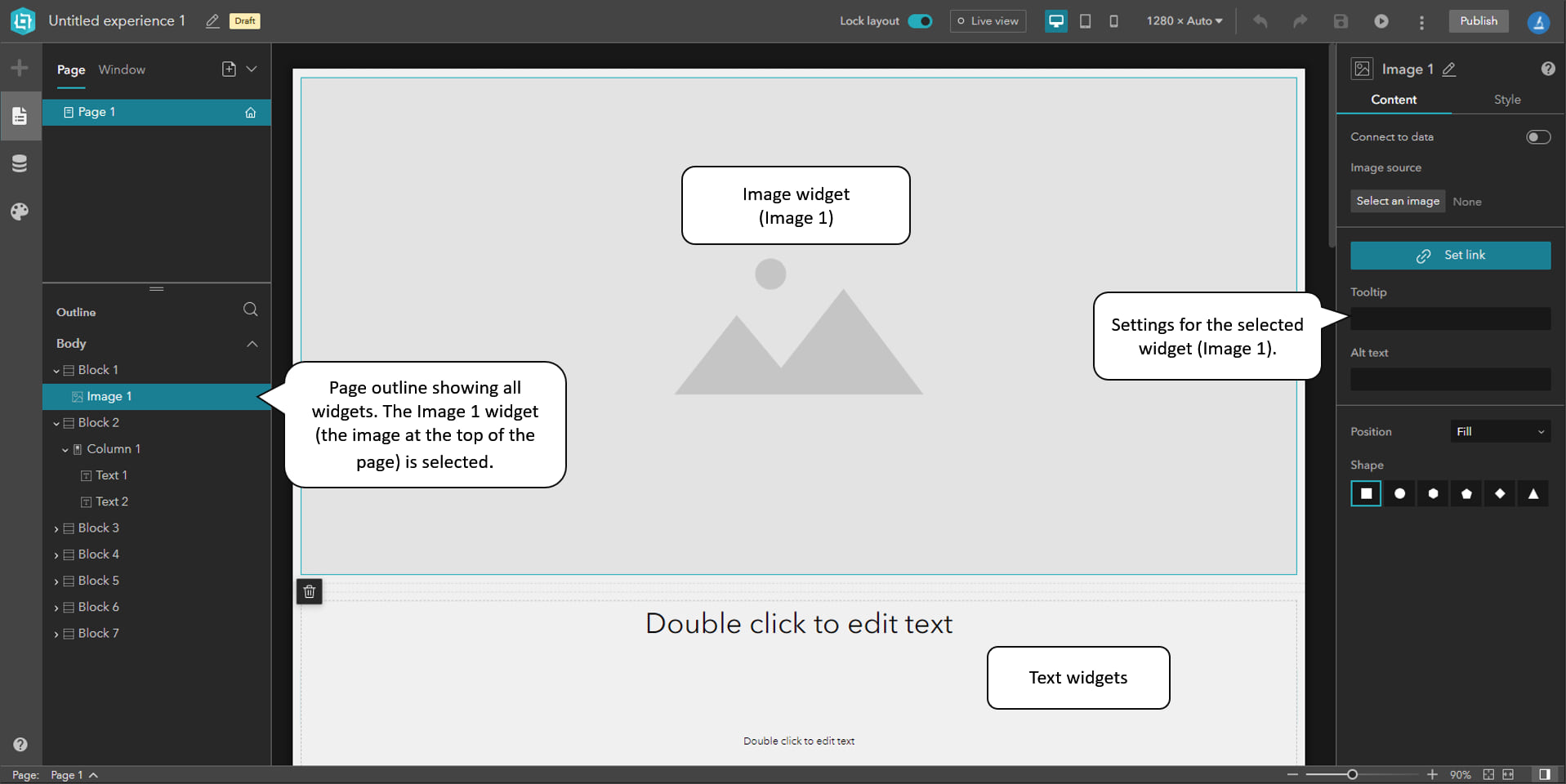The width and height of the screenshot is (1566, 784).
Task: Zoom in with the plus icon
Action: [x=1432, y=774]
